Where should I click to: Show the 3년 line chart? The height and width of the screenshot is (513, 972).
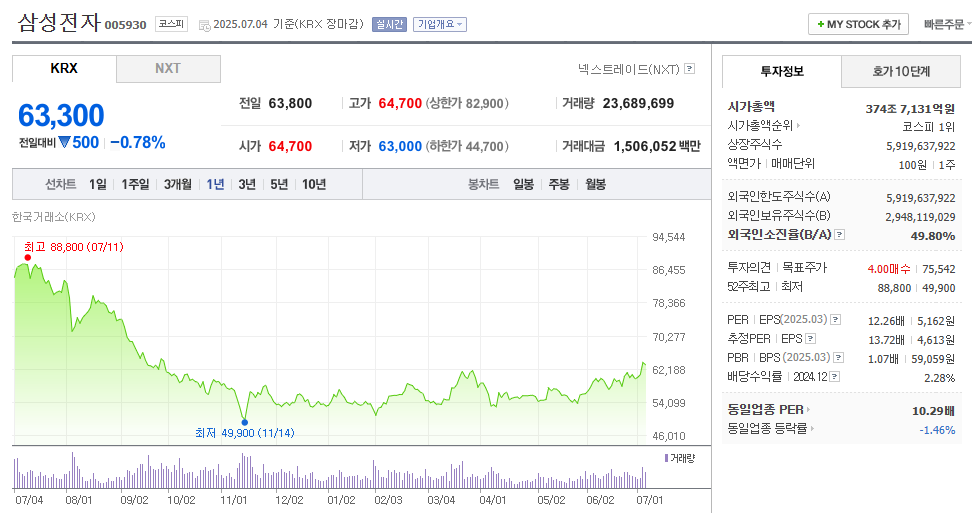pyautogui.click(x=247, y=185)
